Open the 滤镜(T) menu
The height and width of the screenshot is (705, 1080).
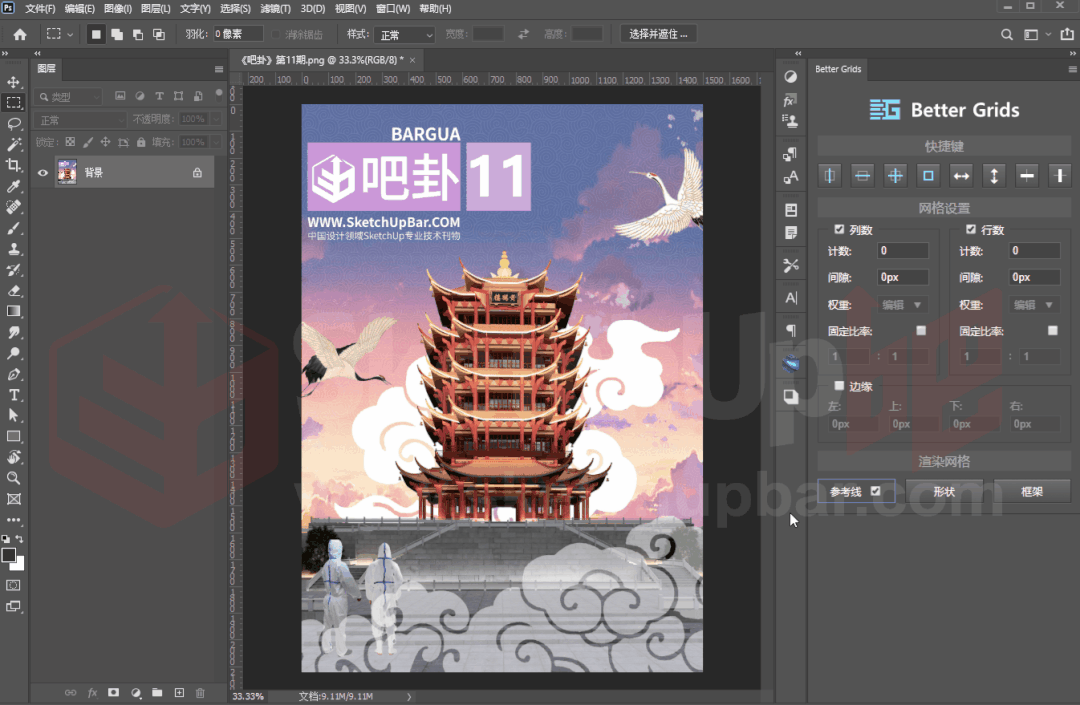click(276, 9)
